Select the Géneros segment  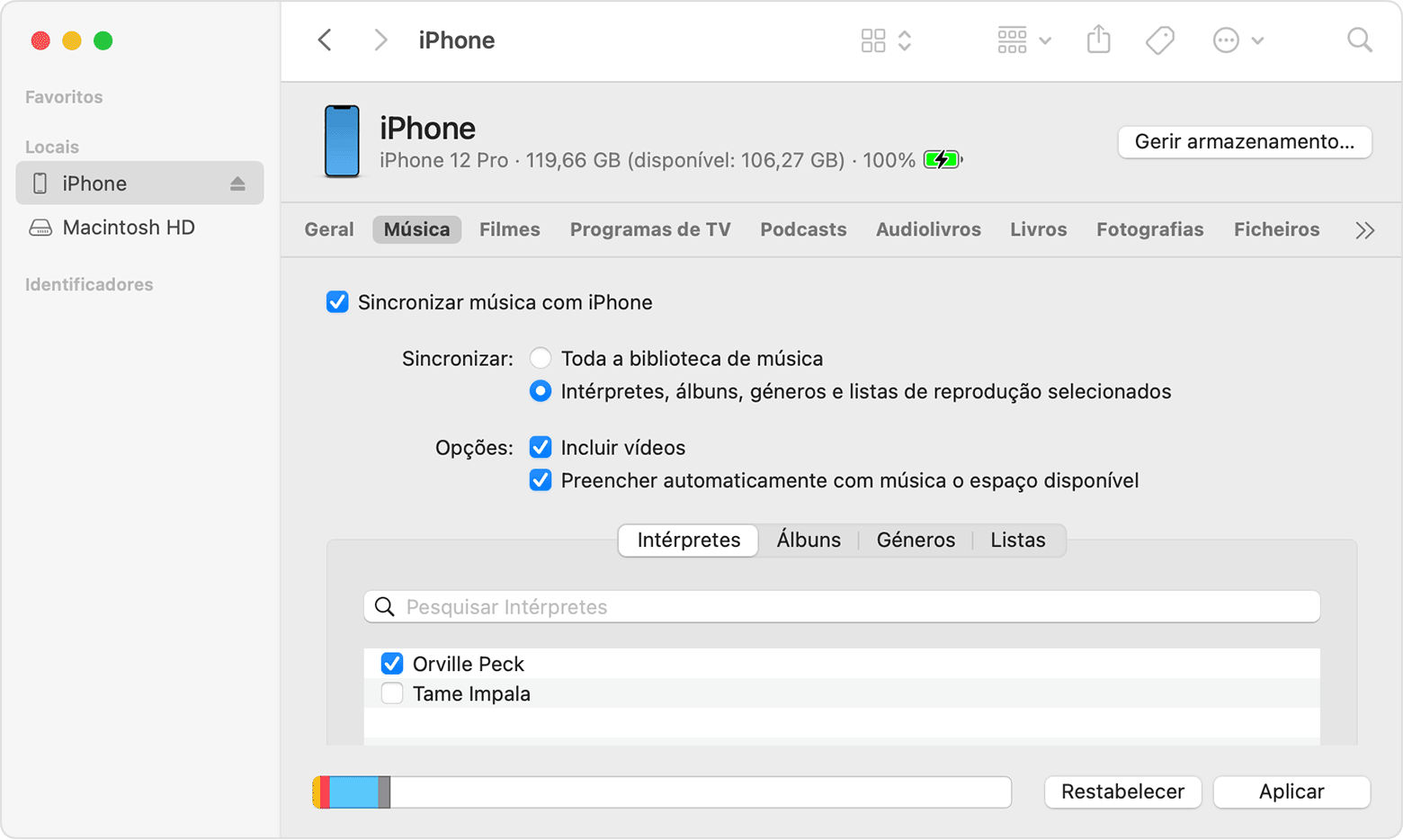click(x=916, y=540)
